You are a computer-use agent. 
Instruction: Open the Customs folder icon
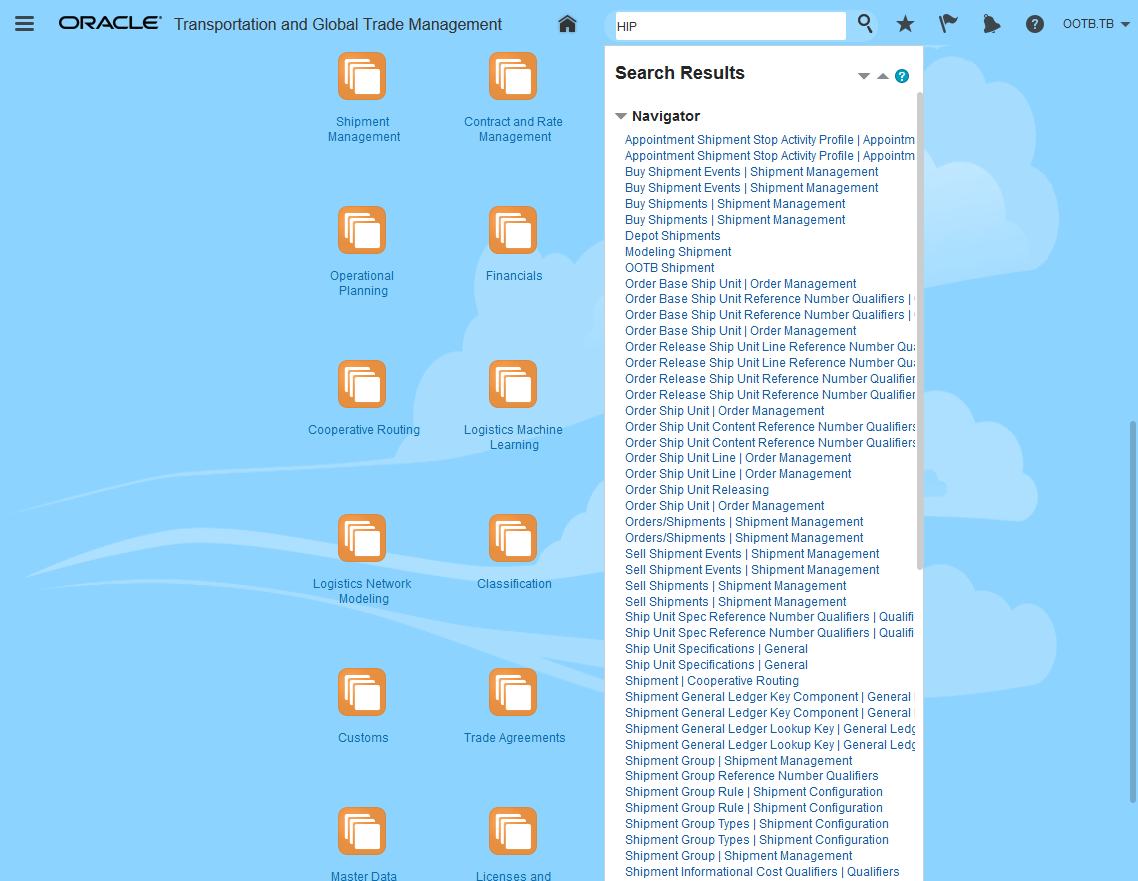tap(362, 692)
